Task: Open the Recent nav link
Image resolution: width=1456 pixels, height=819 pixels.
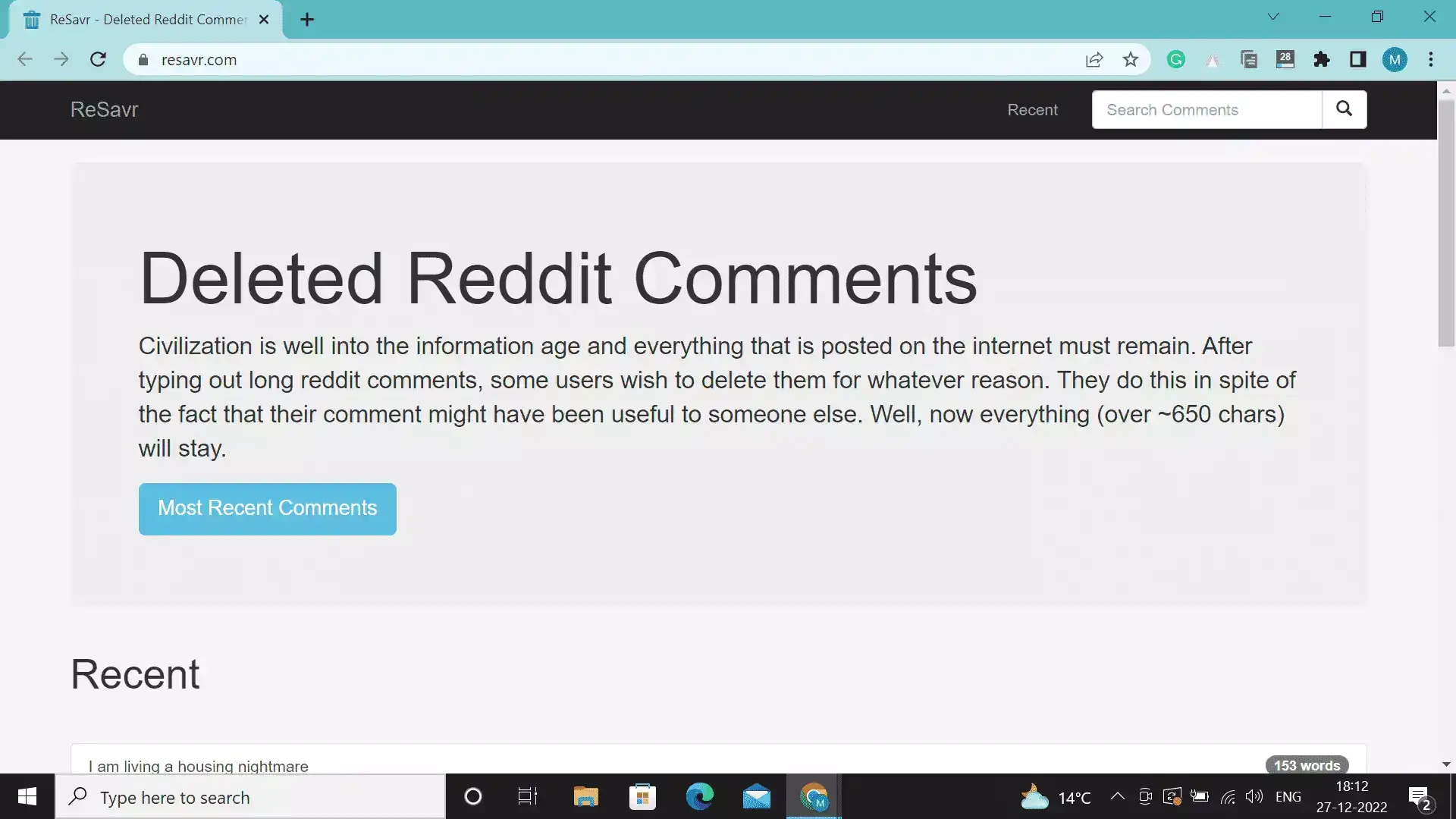Action: coord(1032,109)
